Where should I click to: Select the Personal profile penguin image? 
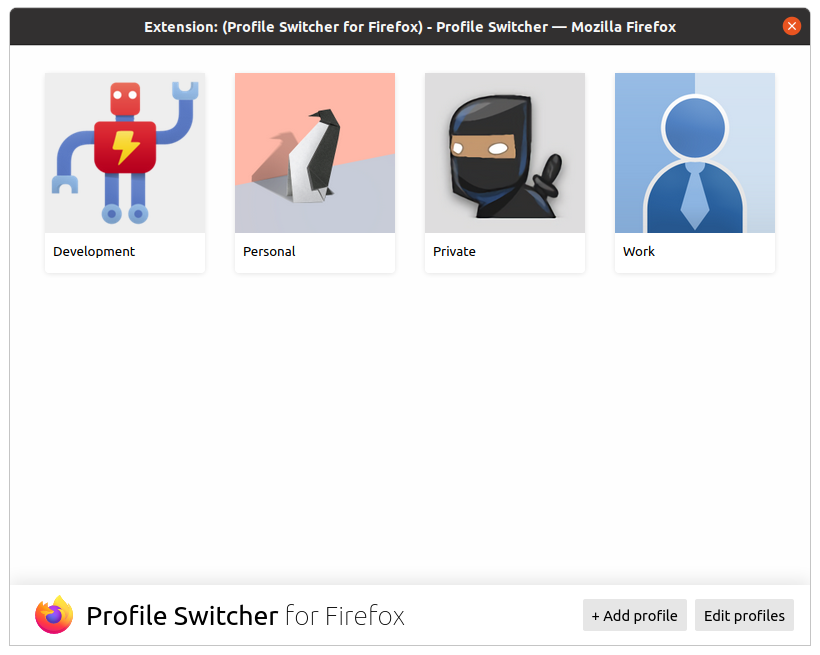coord(315,153)
